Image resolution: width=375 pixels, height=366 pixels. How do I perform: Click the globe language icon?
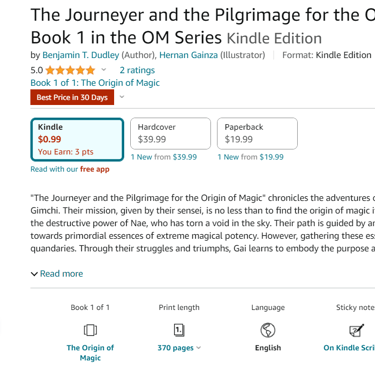[x=268, y=330]
